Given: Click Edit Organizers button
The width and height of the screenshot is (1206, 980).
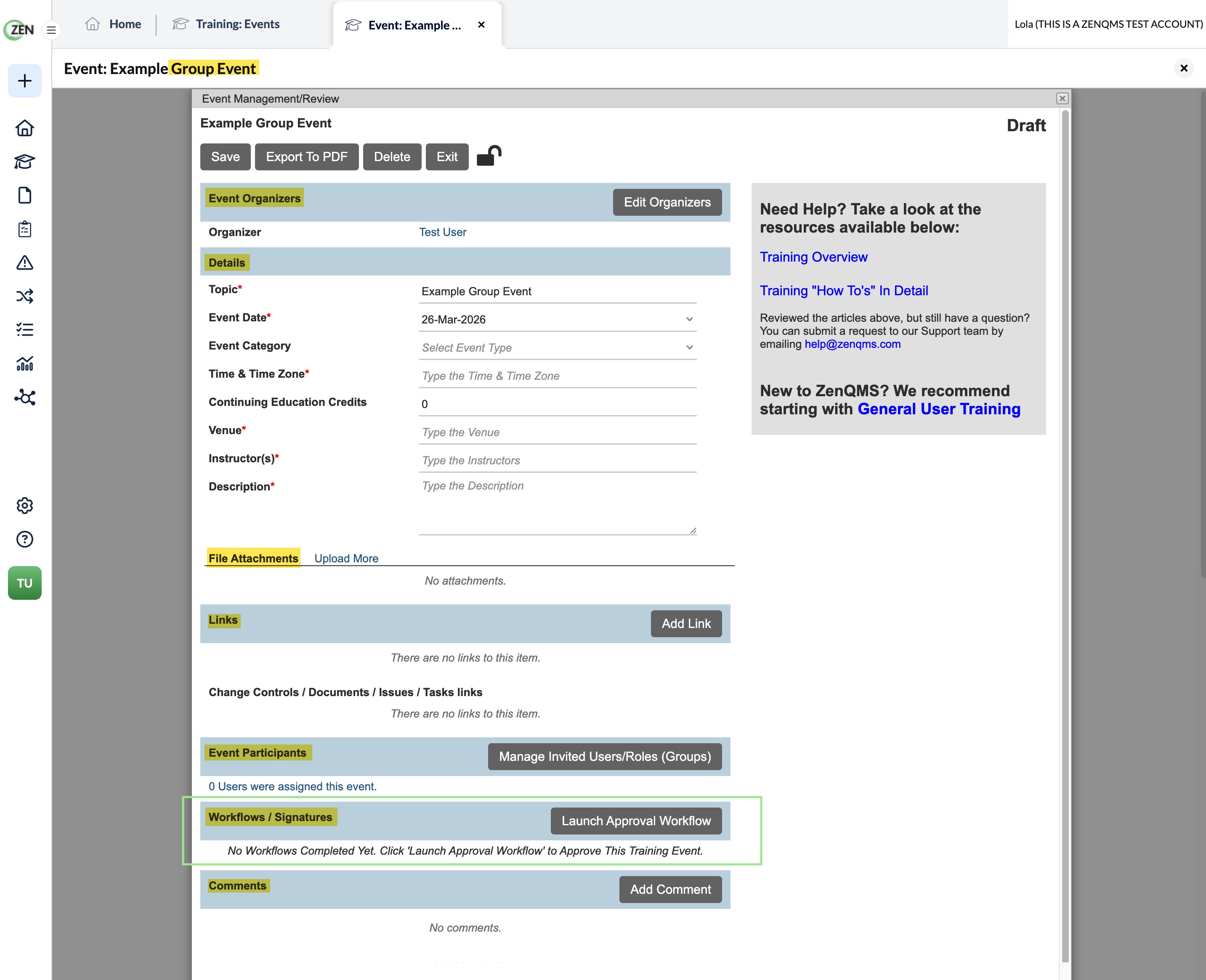Looking at the screenshot, I should 667,202.
